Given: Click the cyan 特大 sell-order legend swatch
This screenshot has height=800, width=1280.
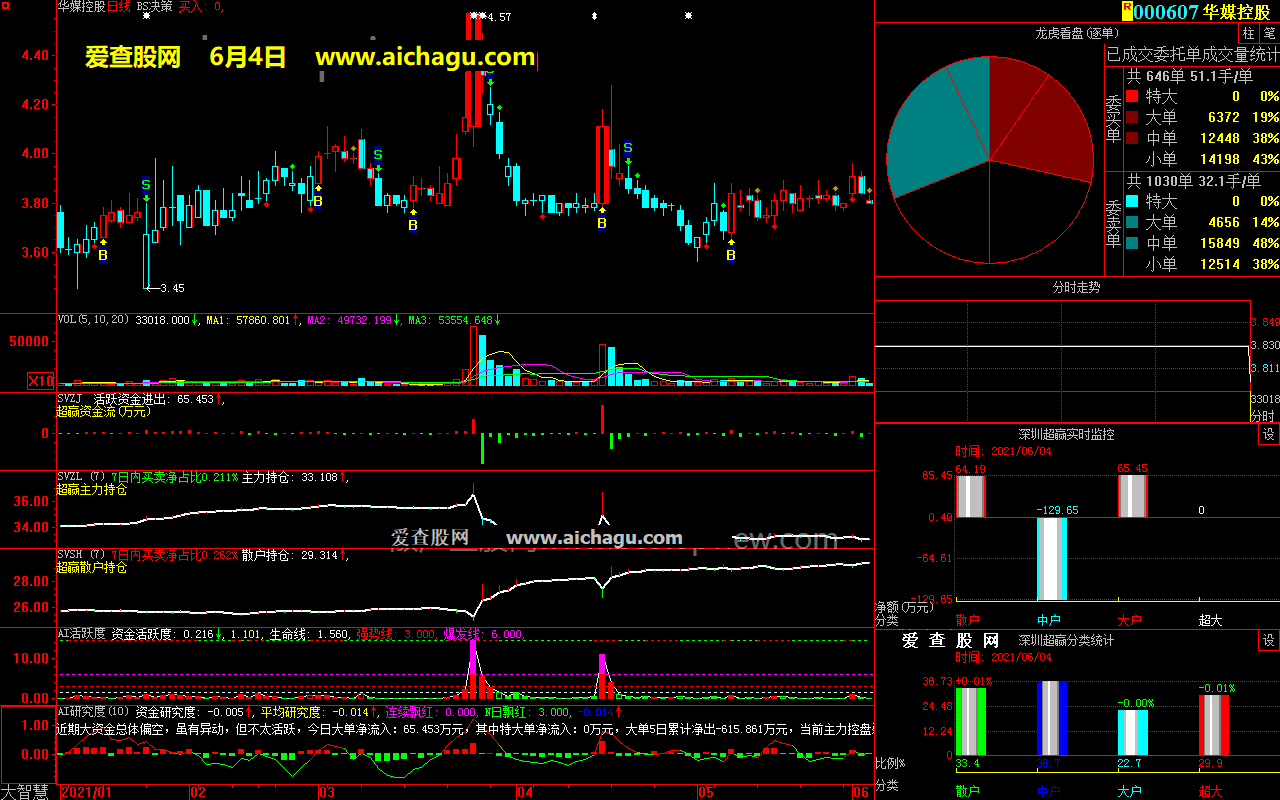Looking at the screenshot, I should point(1132,201).
